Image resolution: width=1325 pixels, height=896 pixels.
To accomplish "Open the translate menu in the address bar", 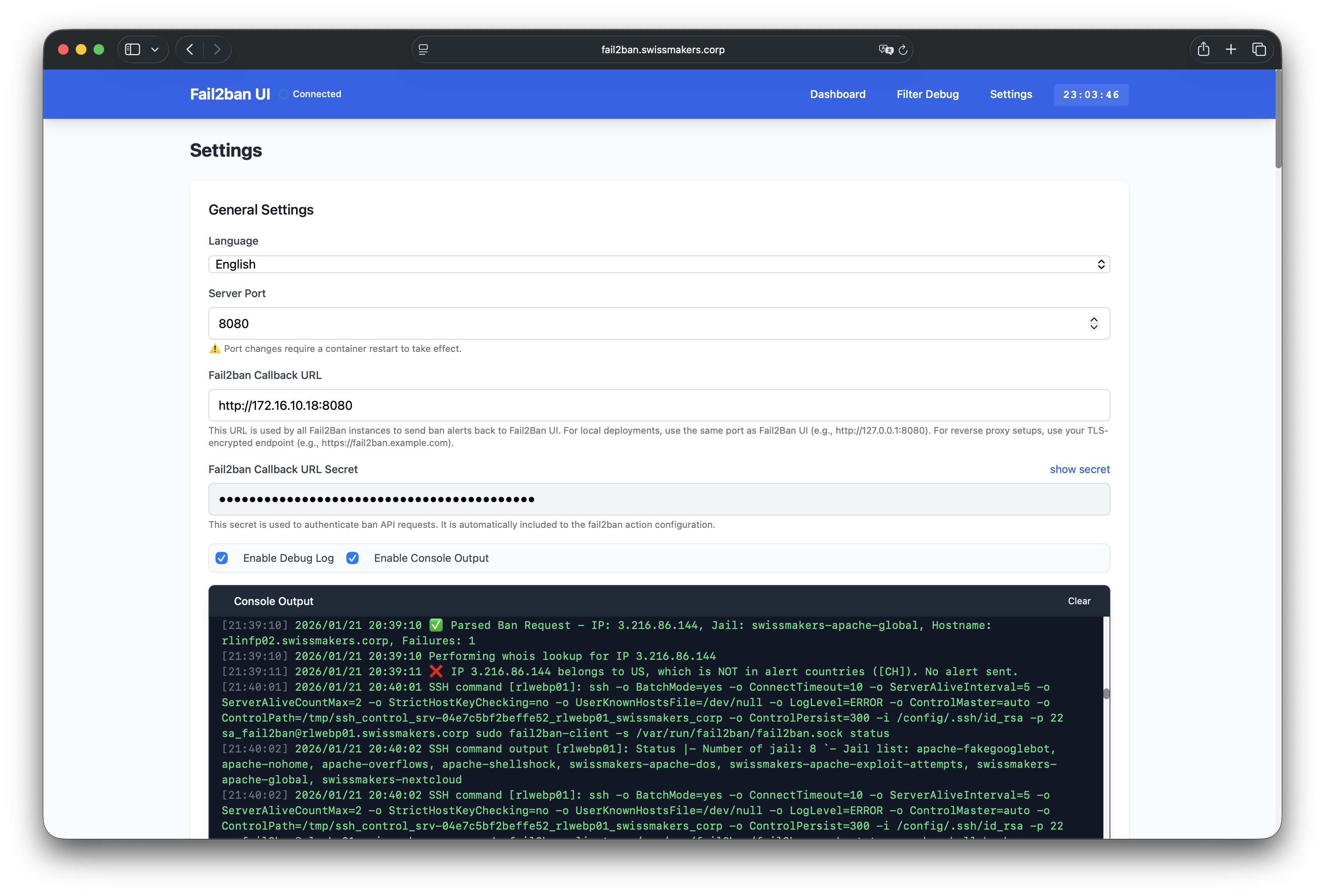I will 885,50.
